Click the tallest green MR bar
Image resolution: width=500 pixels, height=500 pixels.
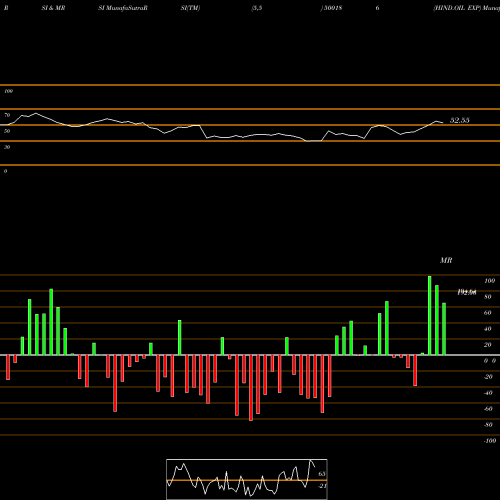[430, 315]
